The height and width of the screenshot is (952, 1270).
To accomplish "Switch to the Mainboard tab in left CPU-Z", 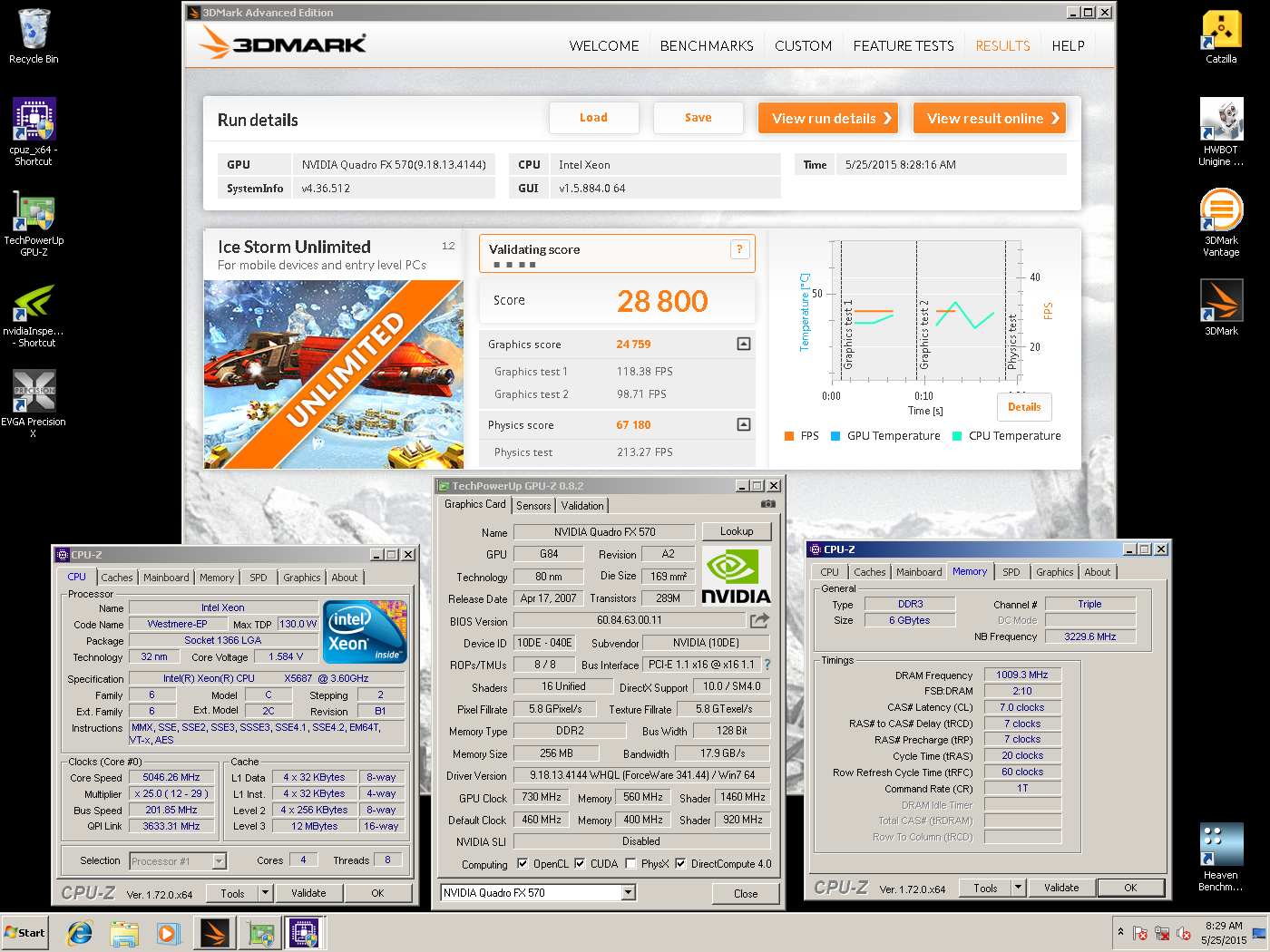I will coord(167,578).
